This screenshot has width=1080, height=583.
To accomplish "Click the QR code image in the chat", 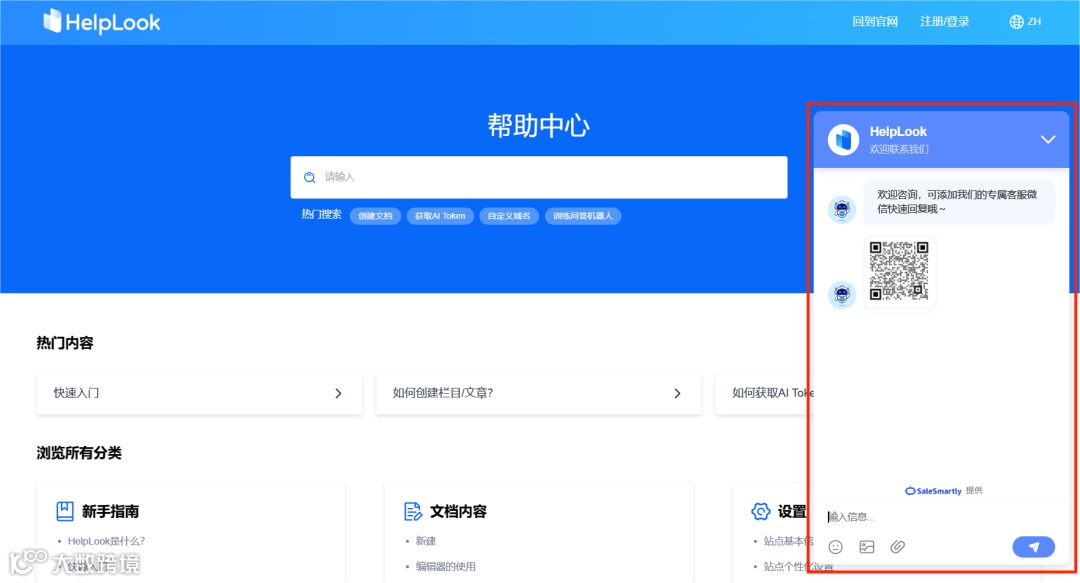I will pyautogui.click(x=899, y=270).
